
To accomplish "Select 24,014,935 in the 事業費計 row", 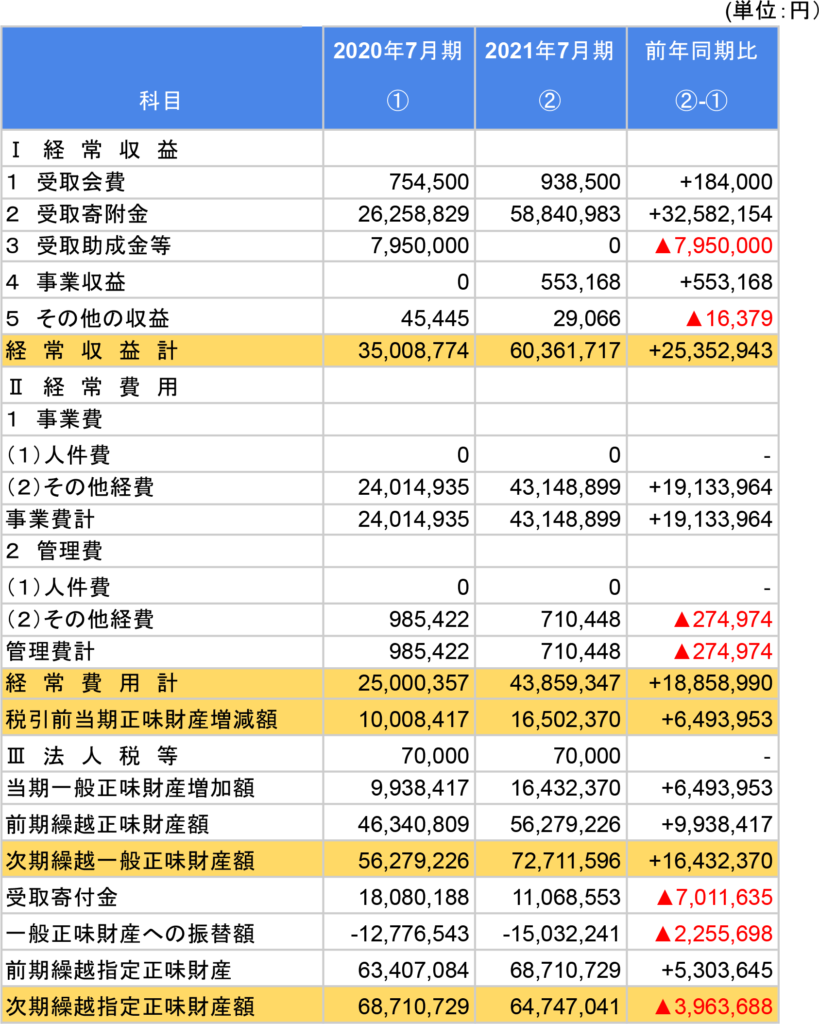I will [x=413, y=519].
